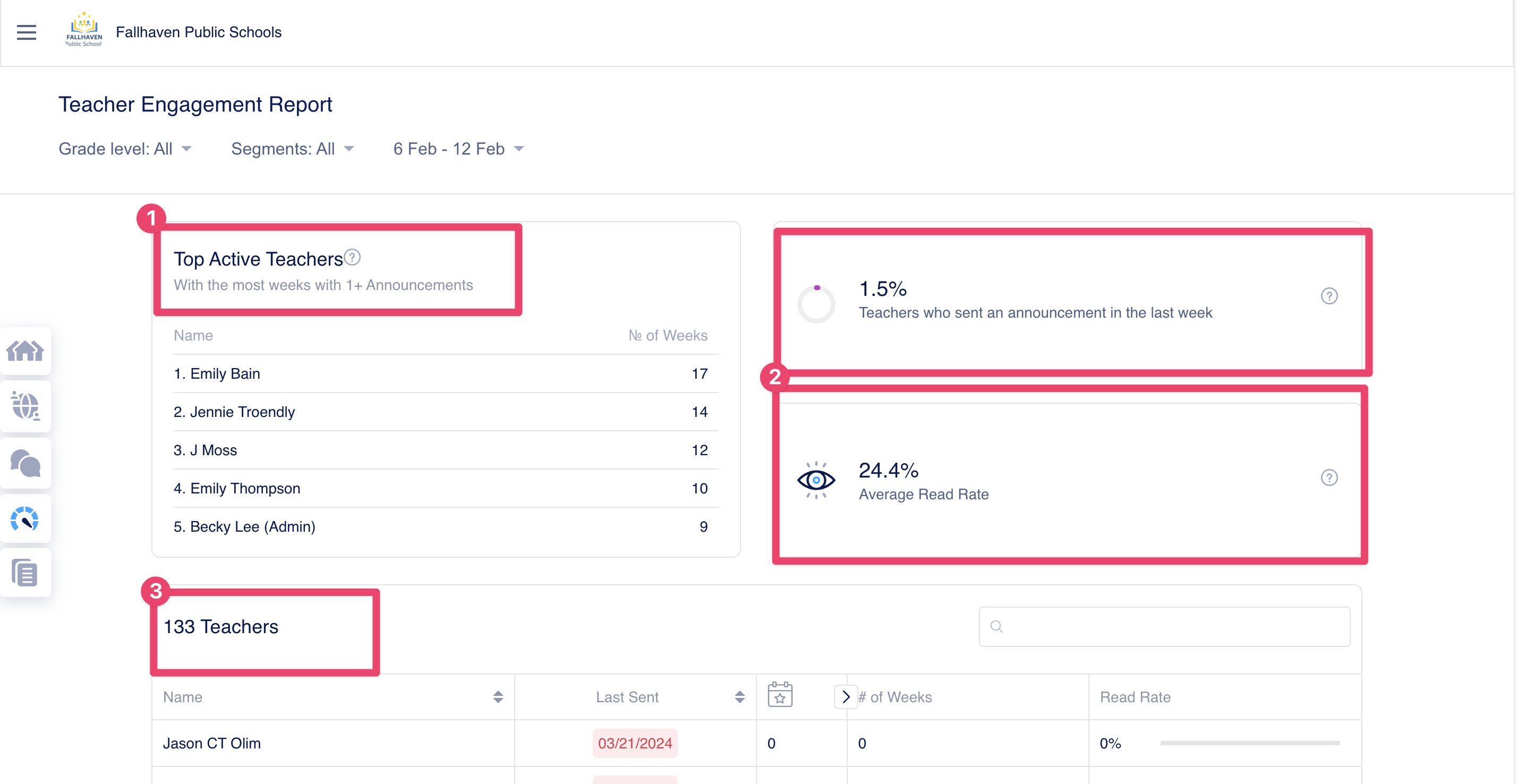Click Jason CT Olim in teachers table
The height and width of the screenshot is (784, 1517).
point(211,743)
